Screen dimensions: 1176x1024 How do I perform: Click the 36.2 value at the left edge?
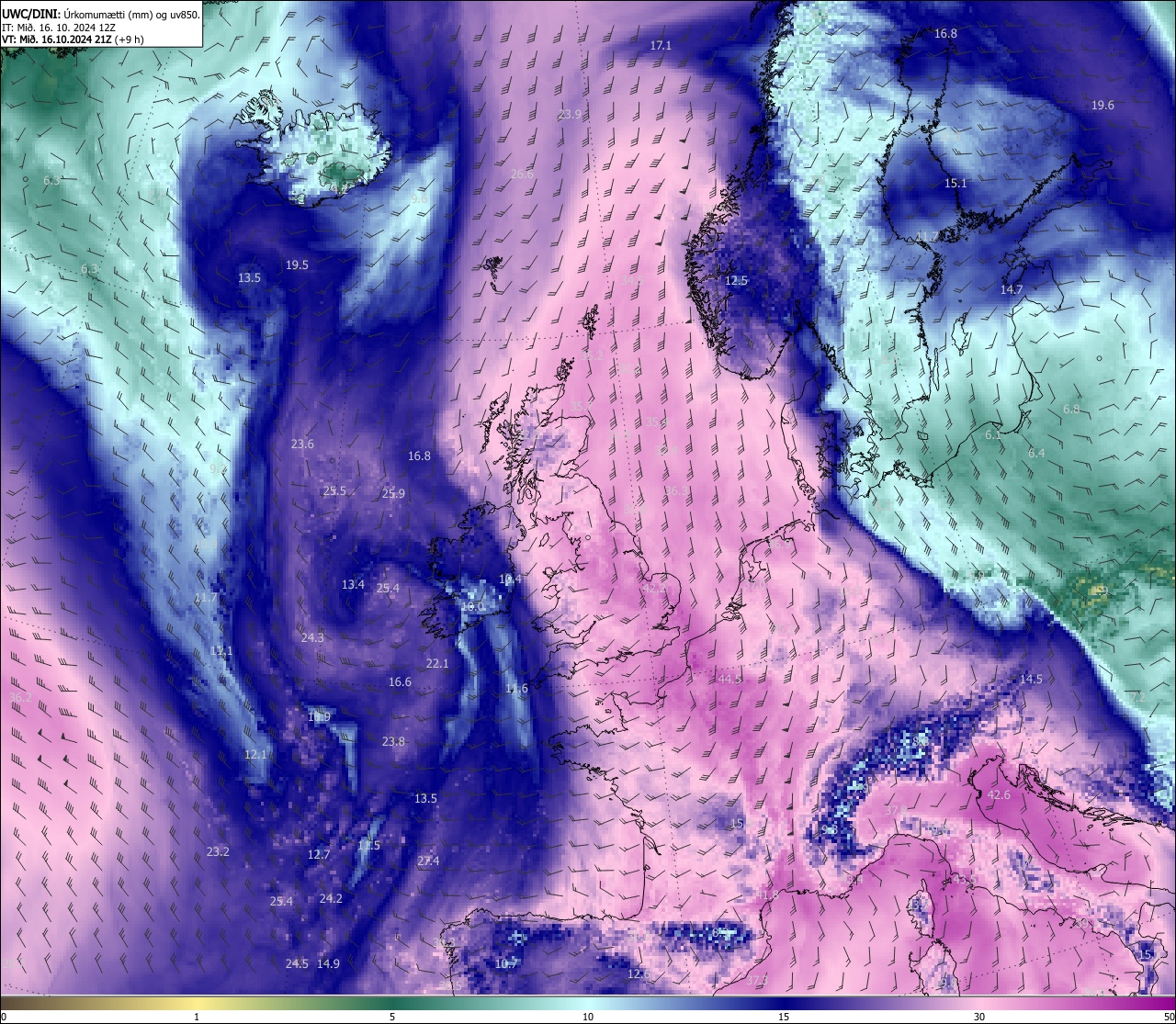point(20,698)
